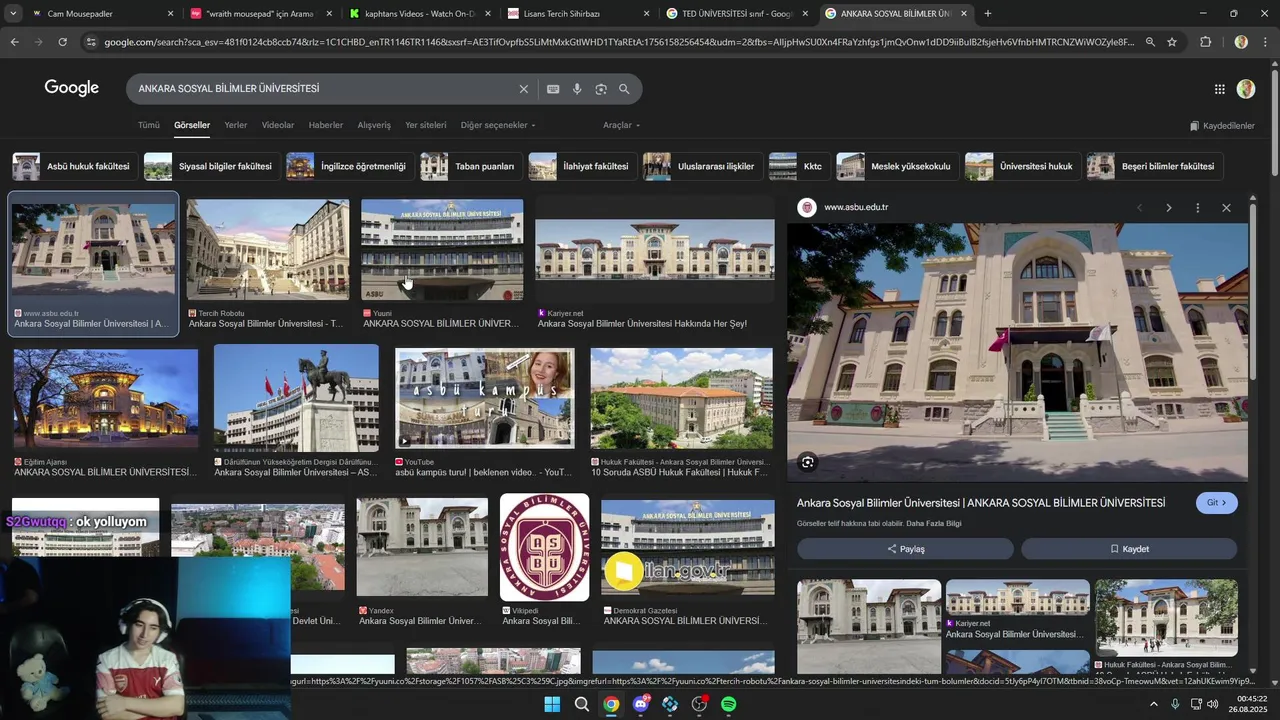Switch to the Alışveriş tab
This screenshot has height=720, width=1280.
(374, 125)
